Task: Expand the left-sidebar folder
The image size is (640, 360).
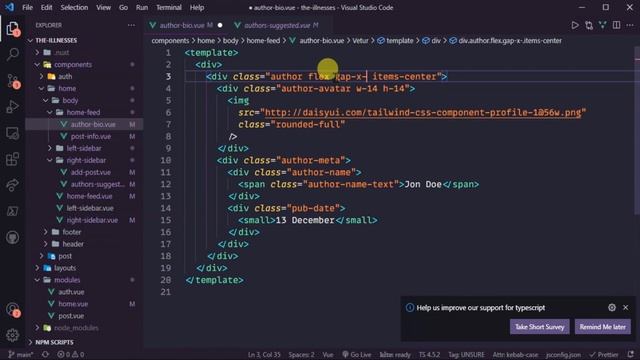Action: point(49,148)
